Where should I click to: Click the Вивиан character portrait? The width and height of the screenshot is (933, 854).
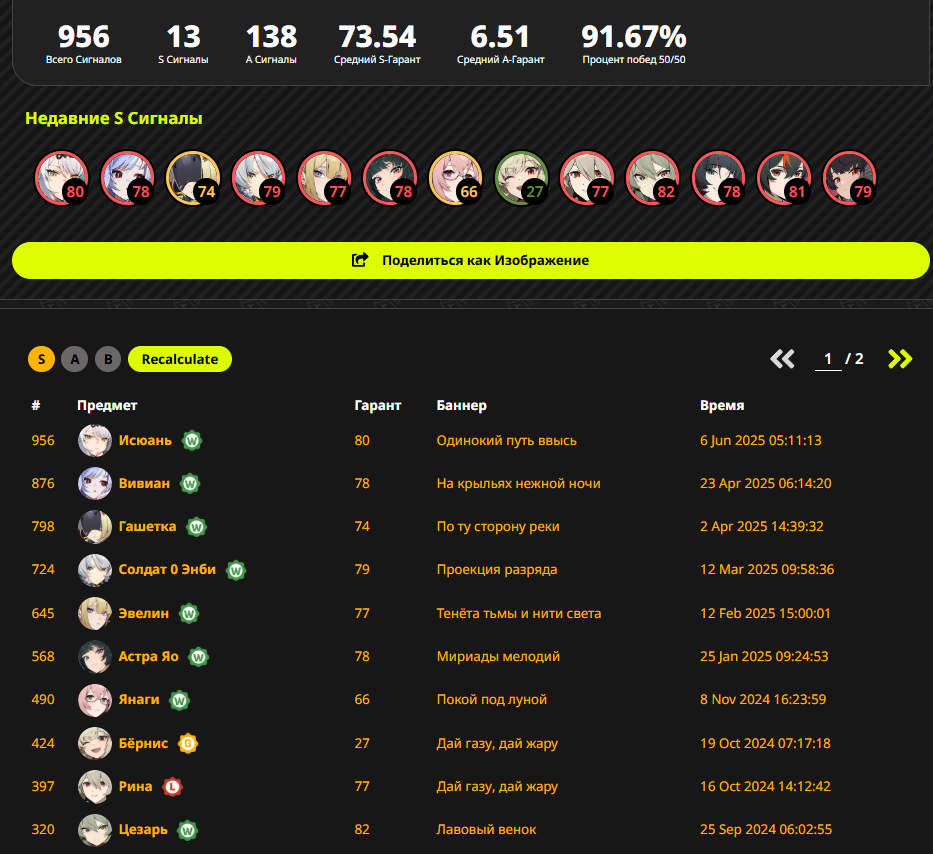point(95,483)
